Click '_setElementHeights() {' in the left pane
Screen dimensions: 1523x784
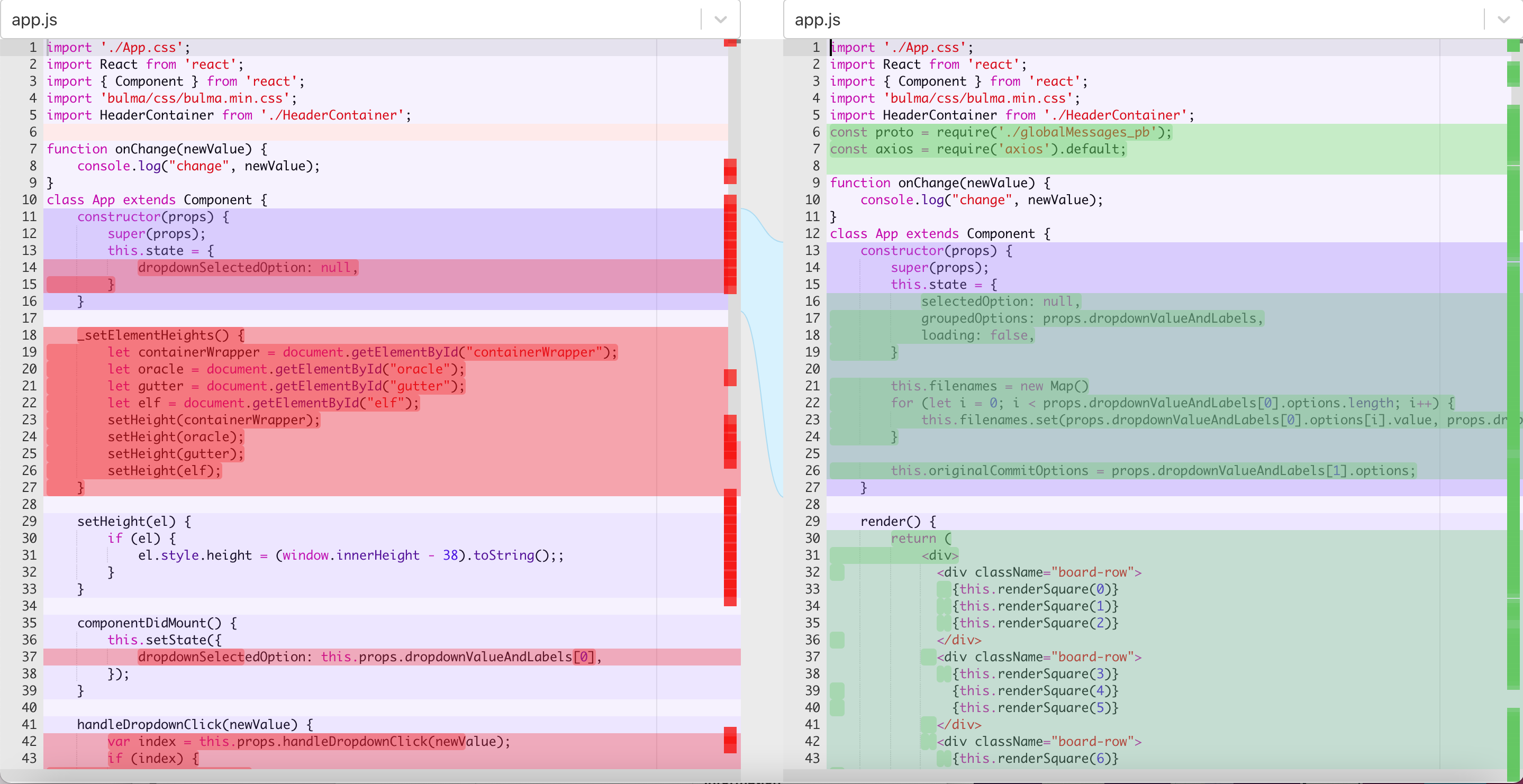click(x=161, y=335)
